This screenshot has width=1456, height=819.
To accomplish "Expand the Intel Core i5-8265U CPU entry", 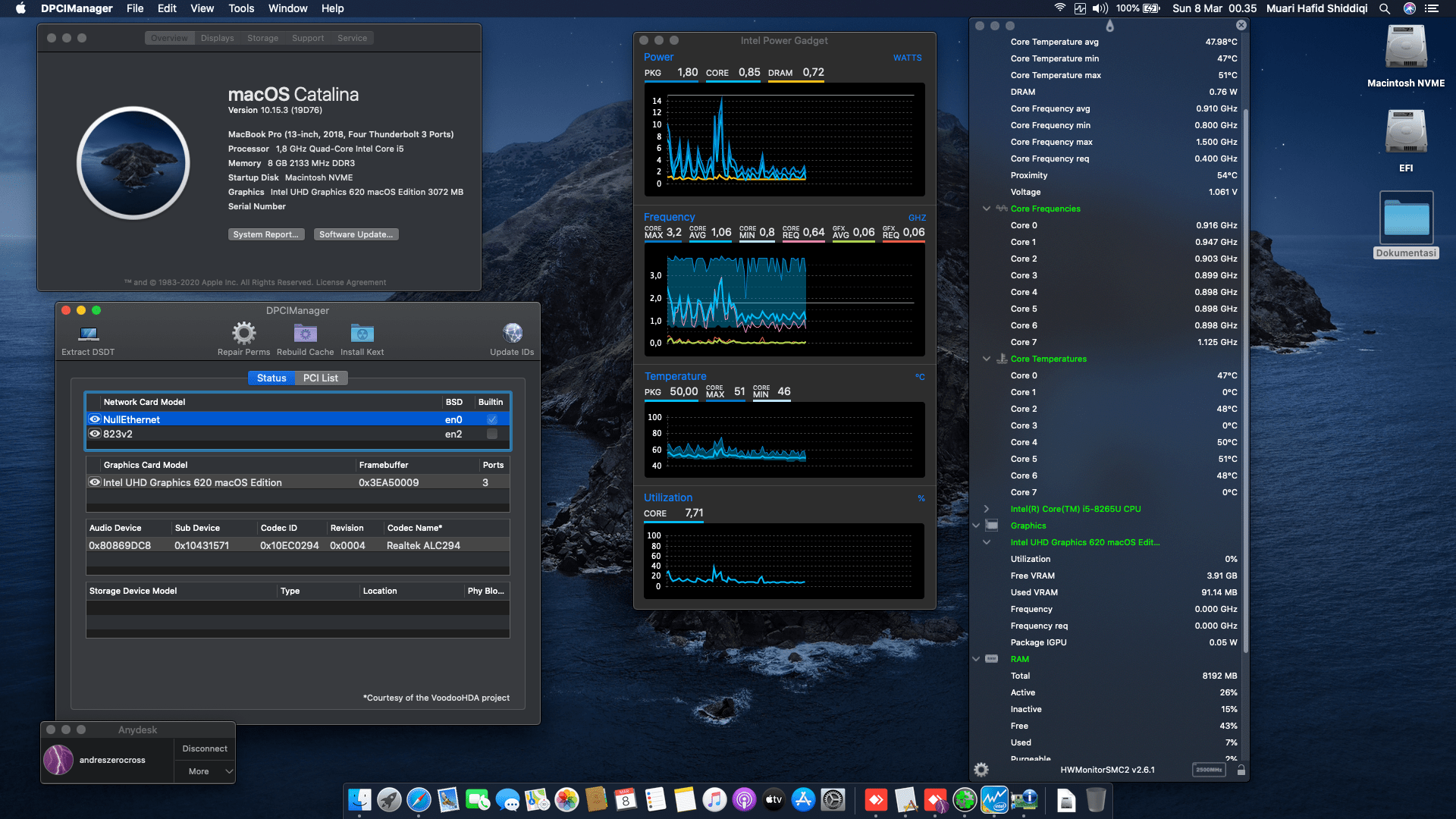I will pos(987,509).
